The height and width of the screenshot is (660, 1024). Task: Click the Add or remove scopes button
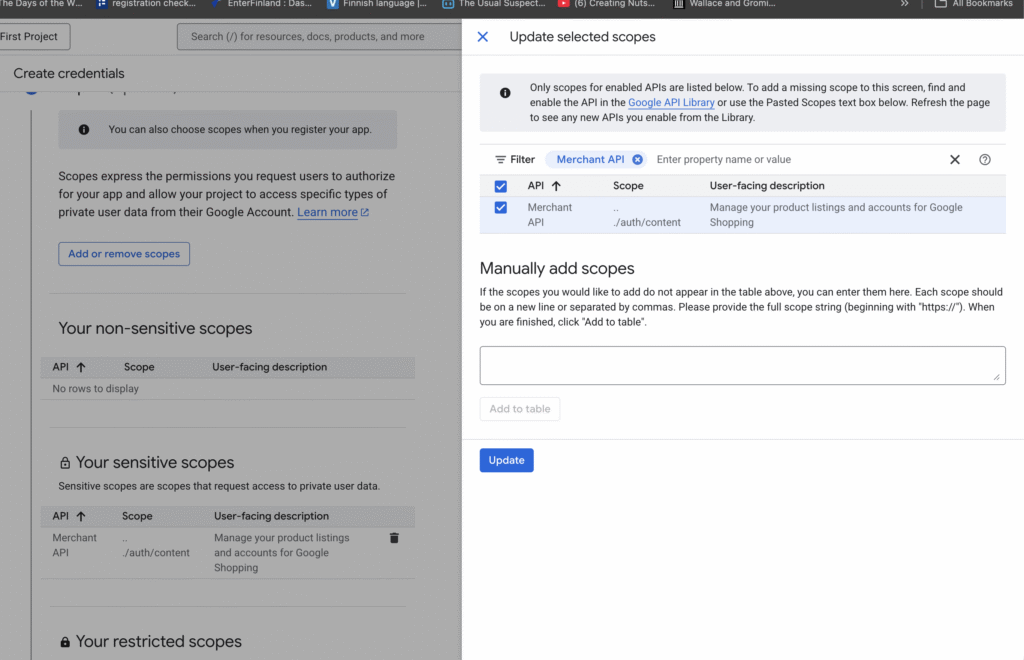pos(124,254)
